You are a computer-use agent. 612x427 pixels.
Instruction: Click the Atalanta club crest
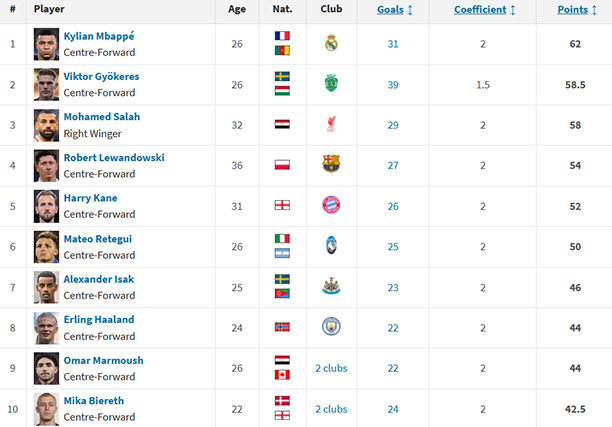point(332,246)
